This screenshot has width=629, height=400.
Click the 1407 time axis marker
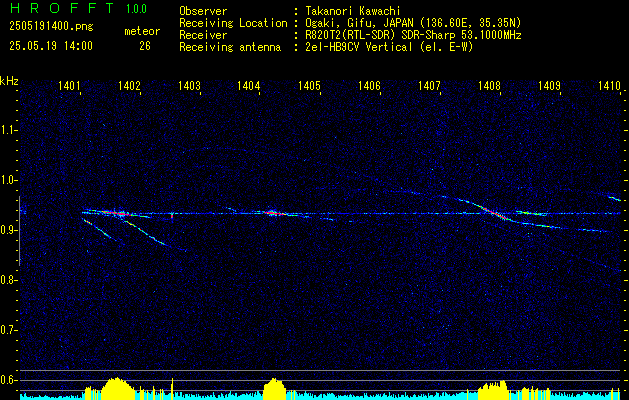[429, 85]
